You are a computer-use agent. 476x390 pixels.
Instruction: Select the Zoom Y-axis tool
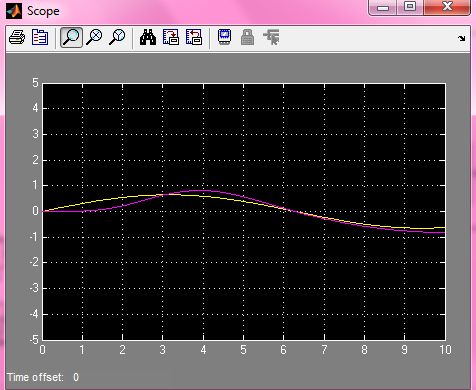[117, 37]
